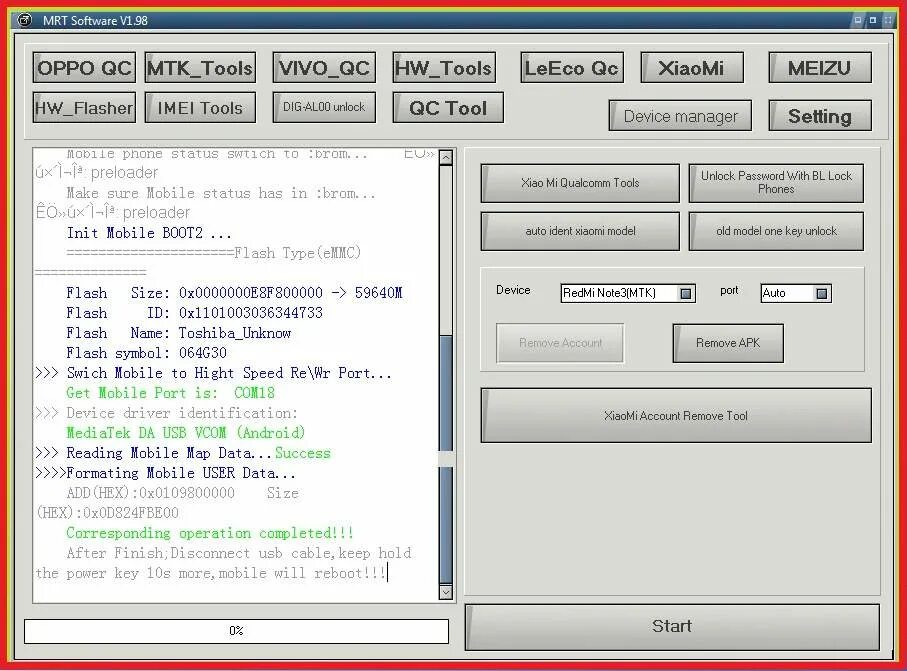
Task: Open the OPPO QC tools
Action: point(84,68)
